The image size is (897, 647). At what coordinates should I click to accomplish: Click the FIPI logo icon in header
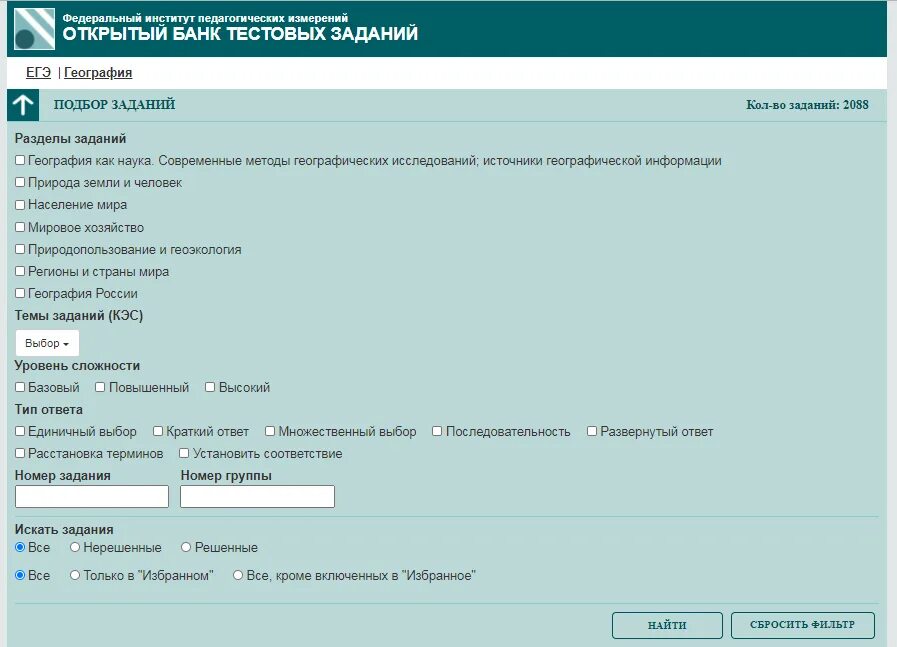pyautogui.click(x=35, y=29)
